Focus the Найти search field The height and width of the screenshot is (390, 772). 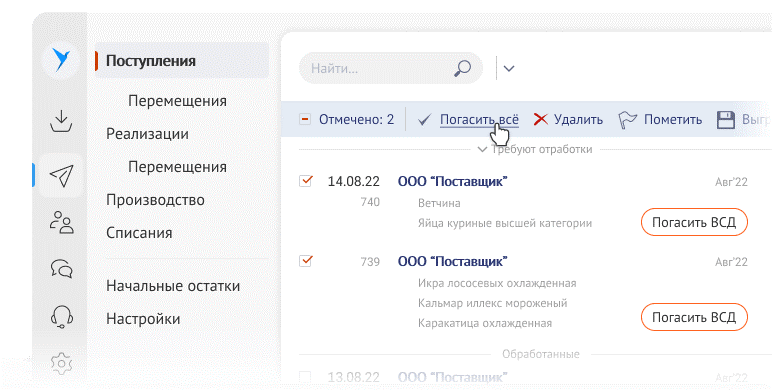390,68
